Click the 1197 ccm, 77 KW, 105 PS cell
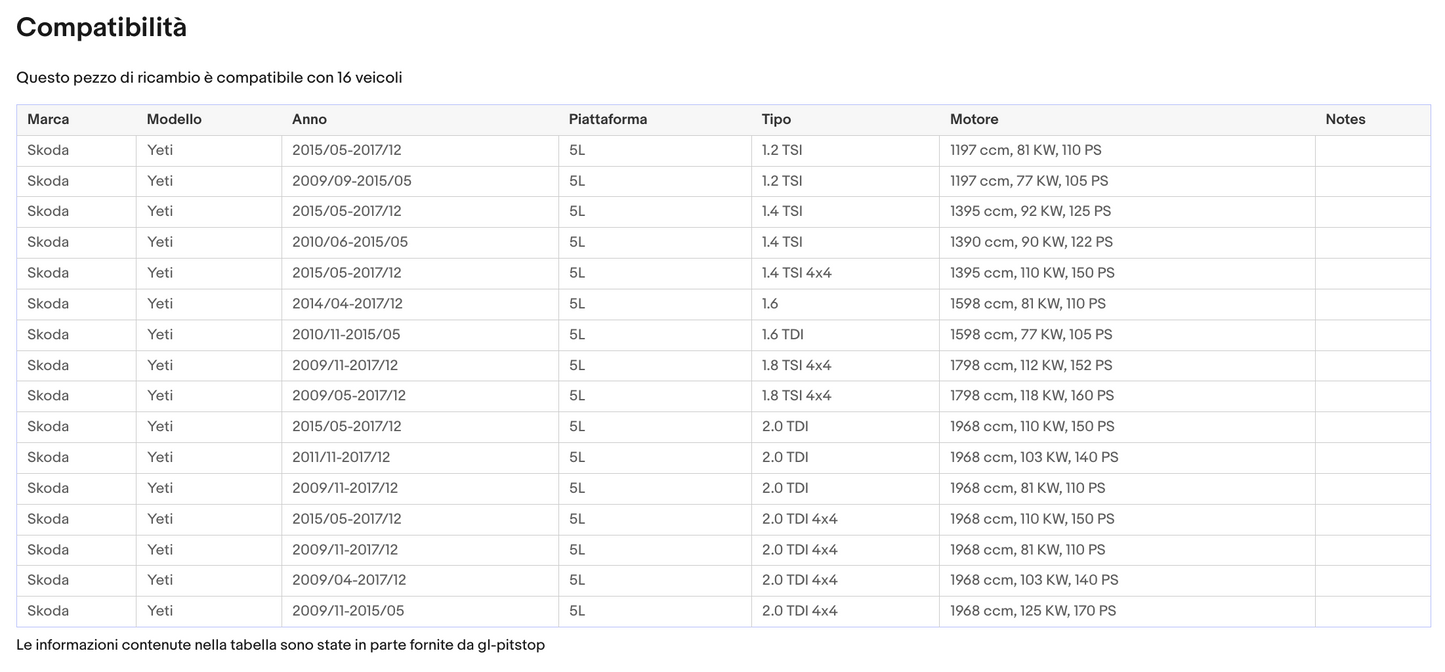The image size is (1445, 672). (x=1029, y=181)
